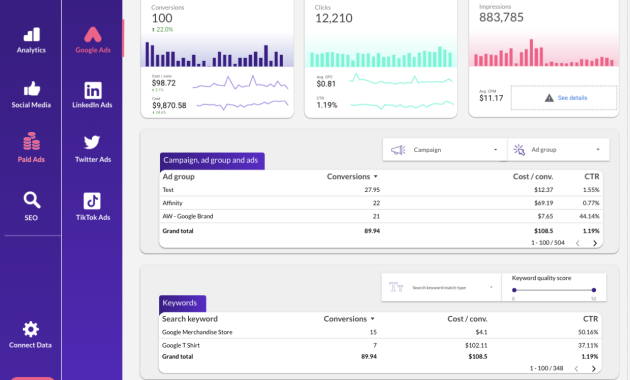Click the 12,210 clicks value
Viewport: 630px width, 380px height.
pos(333,18)
